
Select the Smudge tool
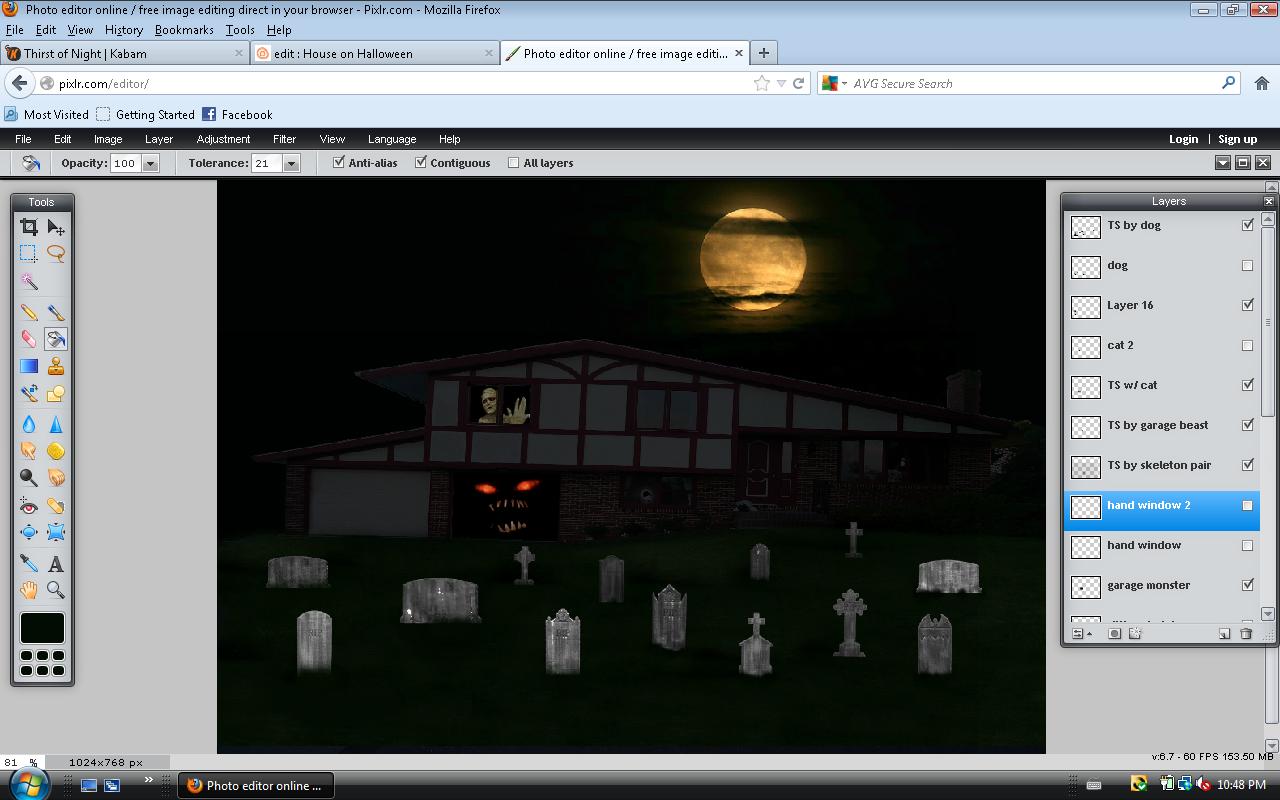[29, 451]
